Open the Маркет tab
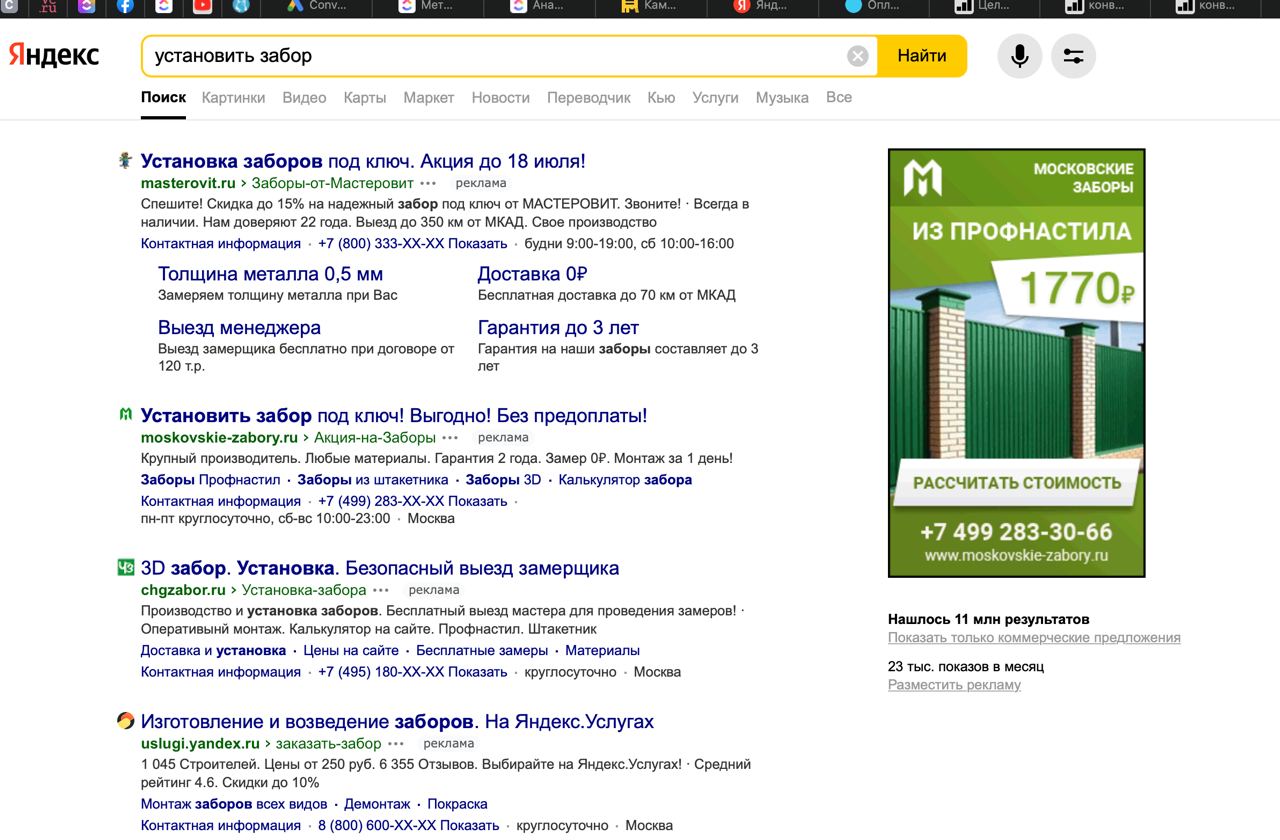1280x840 pixels. (429, 98)
